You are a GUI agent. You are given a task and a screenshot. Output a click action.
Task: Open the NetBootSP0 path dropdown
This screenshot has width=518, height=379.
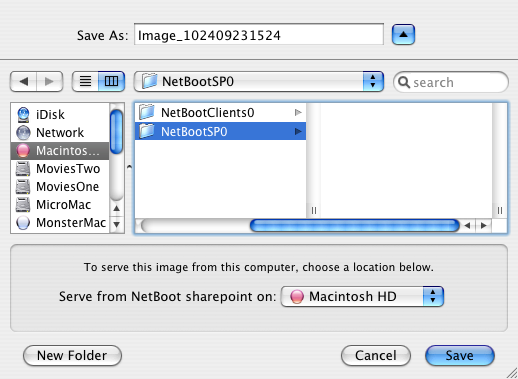259,81
